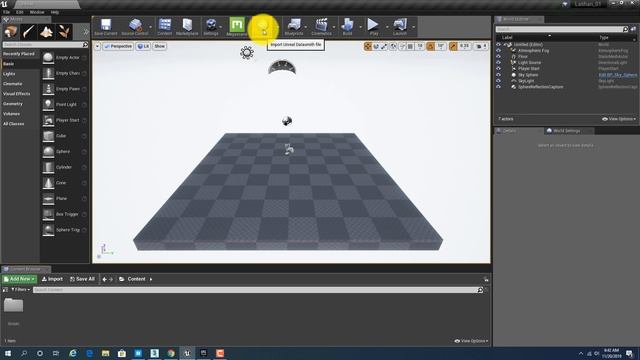This screenshot has height=360, width=640.
Task: Select the translate gizmo viewport icon
Action: (368, 47)
